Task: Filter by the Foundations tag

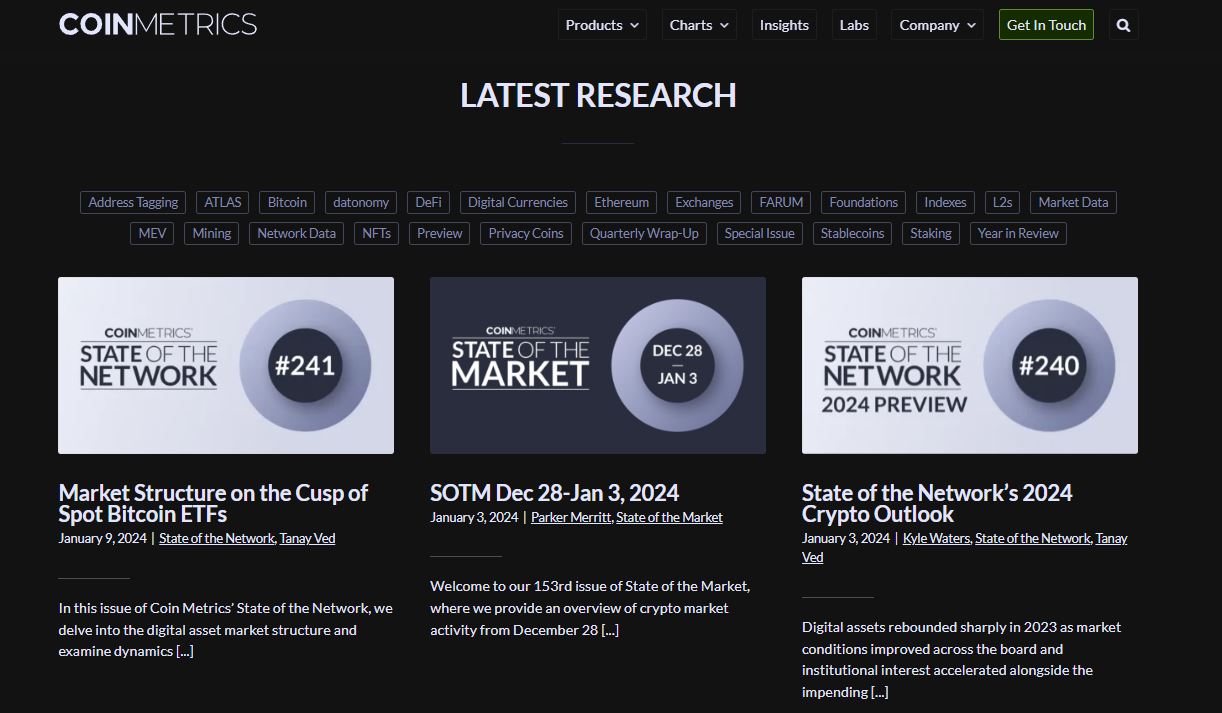Action: (864, 202)
